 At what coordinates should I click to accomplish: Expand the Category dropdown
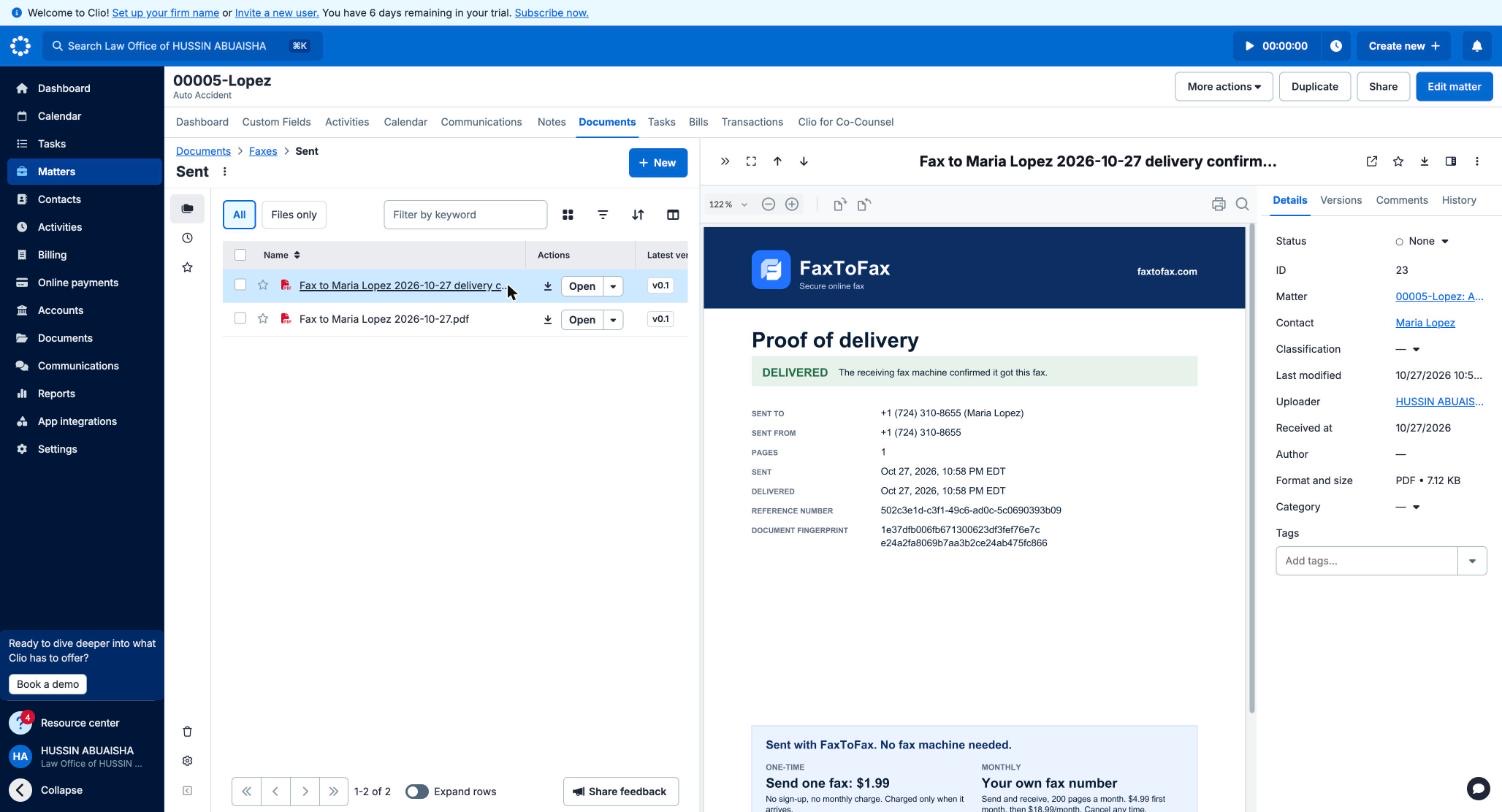click(1408, 507)
